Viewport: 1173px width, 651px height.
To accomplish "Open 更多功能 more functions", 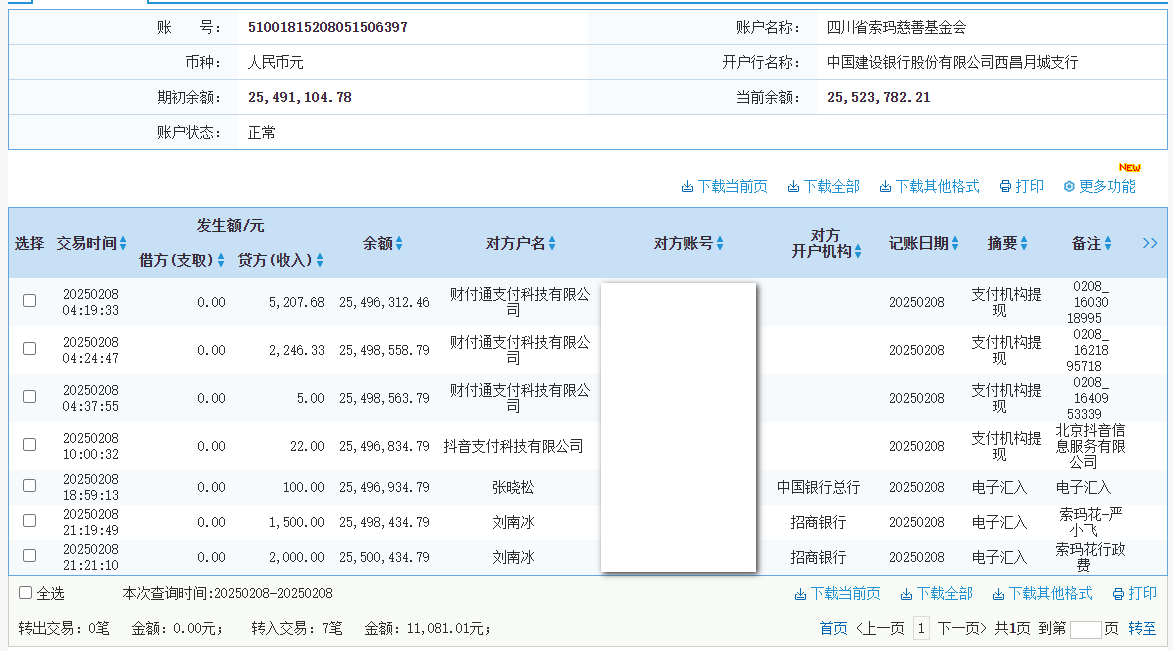I will (x=1100, y=186).
